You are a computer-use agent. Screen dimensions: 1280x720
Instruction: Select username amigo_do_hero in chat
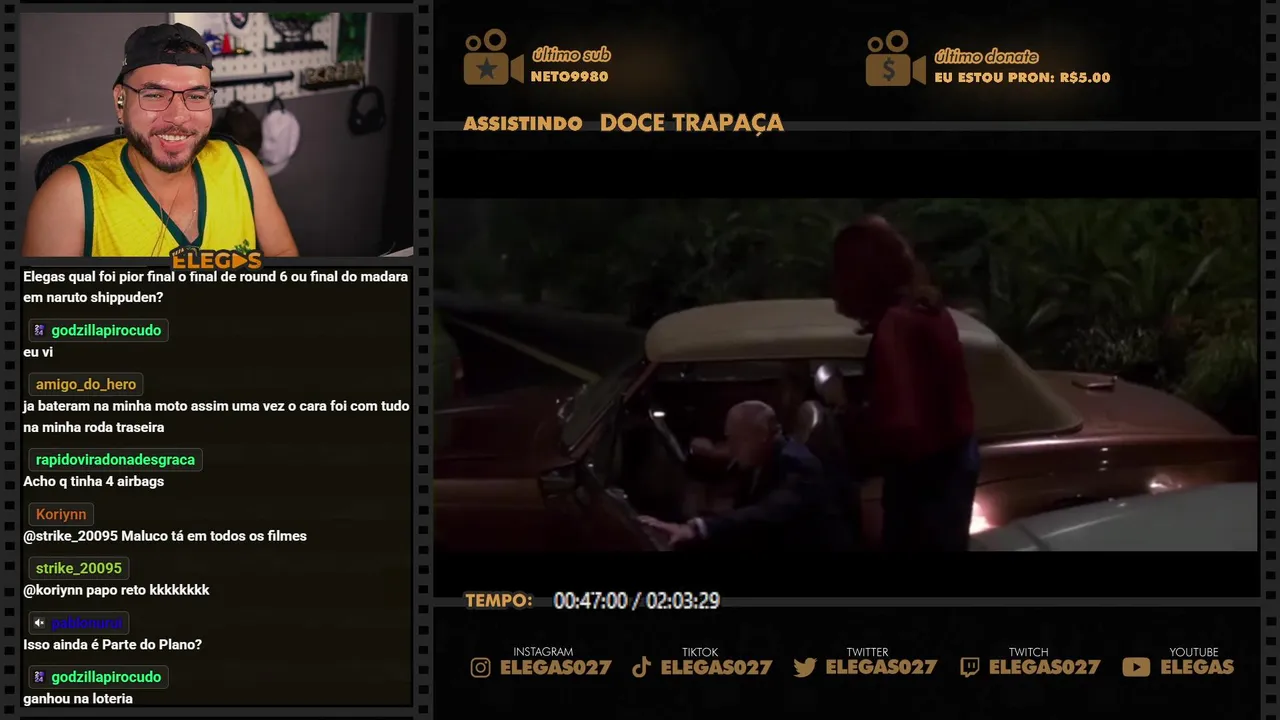point(86,384)
